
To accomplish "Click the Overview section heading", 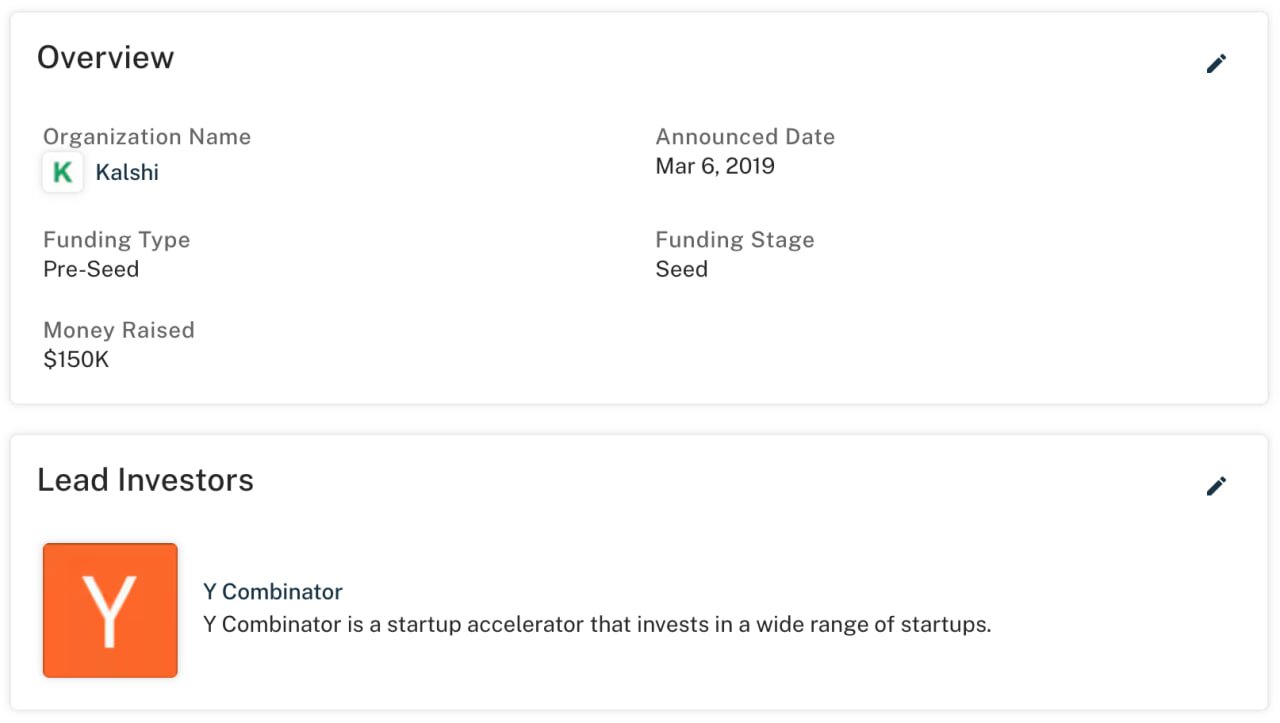I will click(105, 58).
